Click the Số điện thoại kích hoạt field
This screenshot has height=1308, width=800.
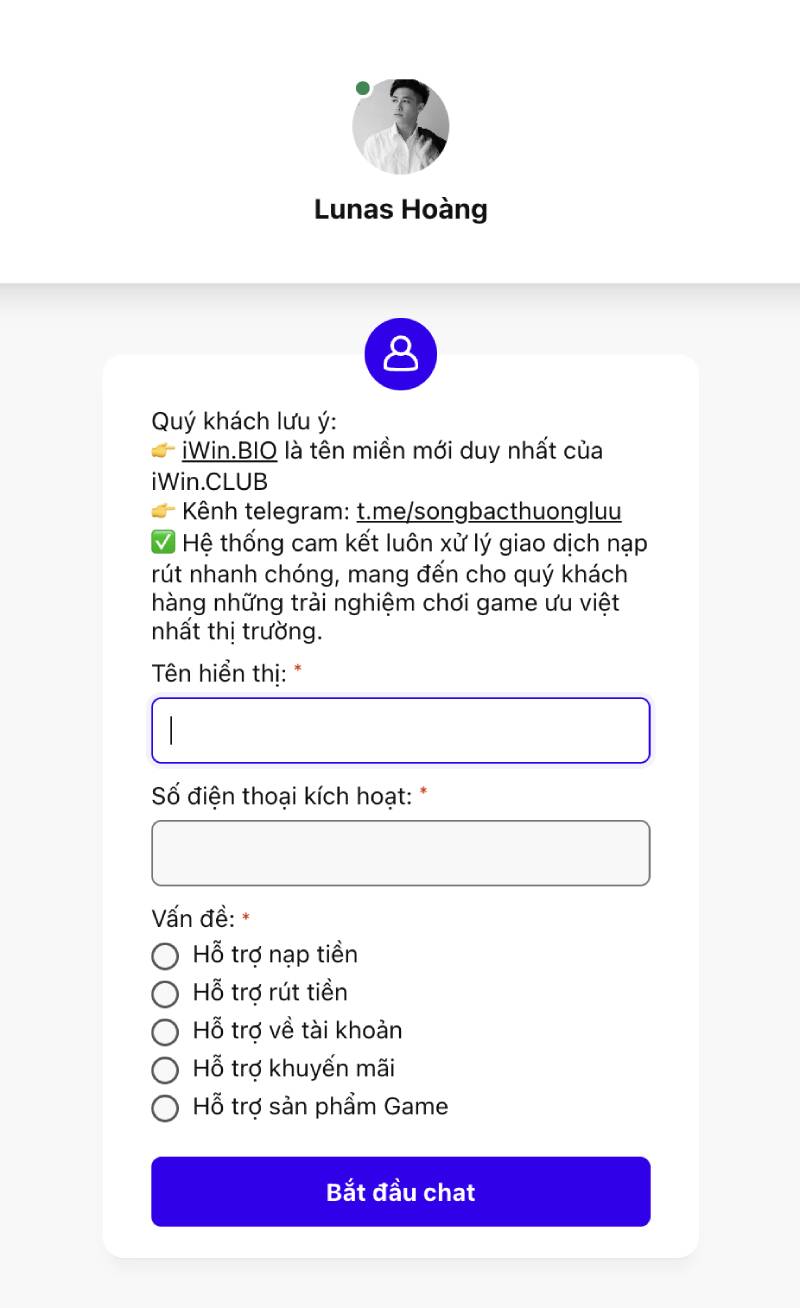[401, 853]
